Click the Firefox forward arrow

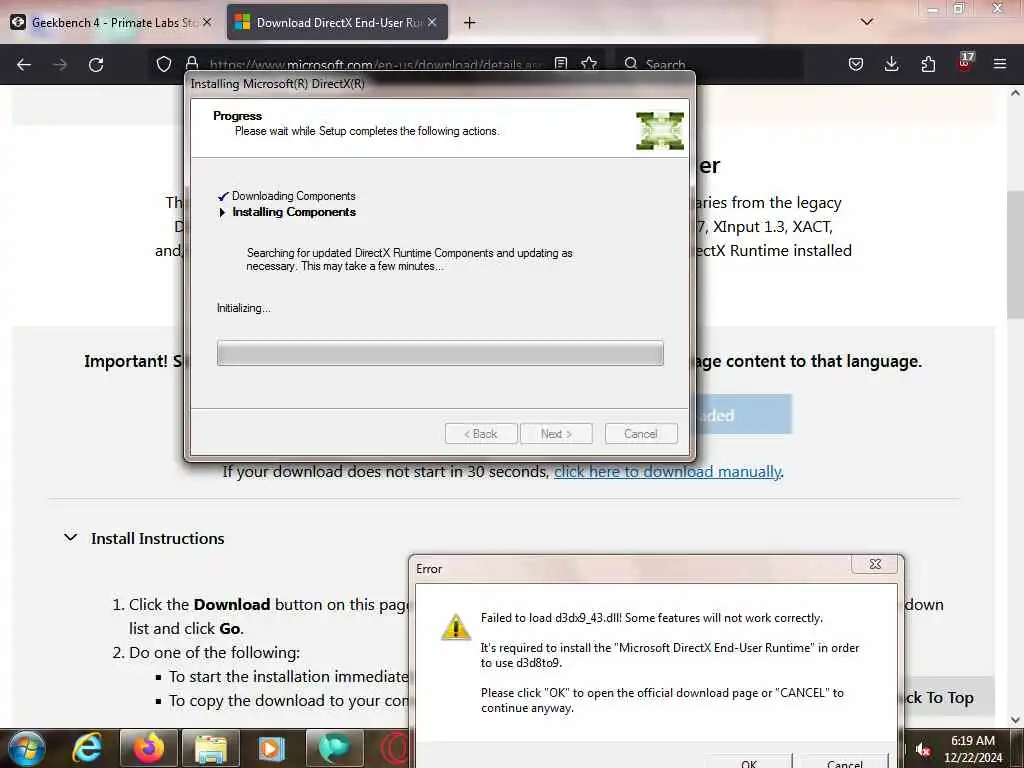[x=60, y=65]
